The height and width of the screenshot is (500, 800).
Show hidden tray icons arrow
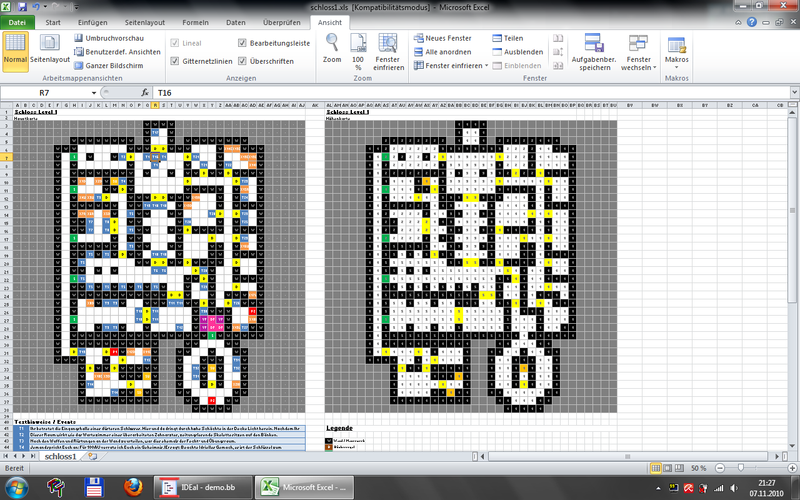pyautogui.click(x=658, y=488)
